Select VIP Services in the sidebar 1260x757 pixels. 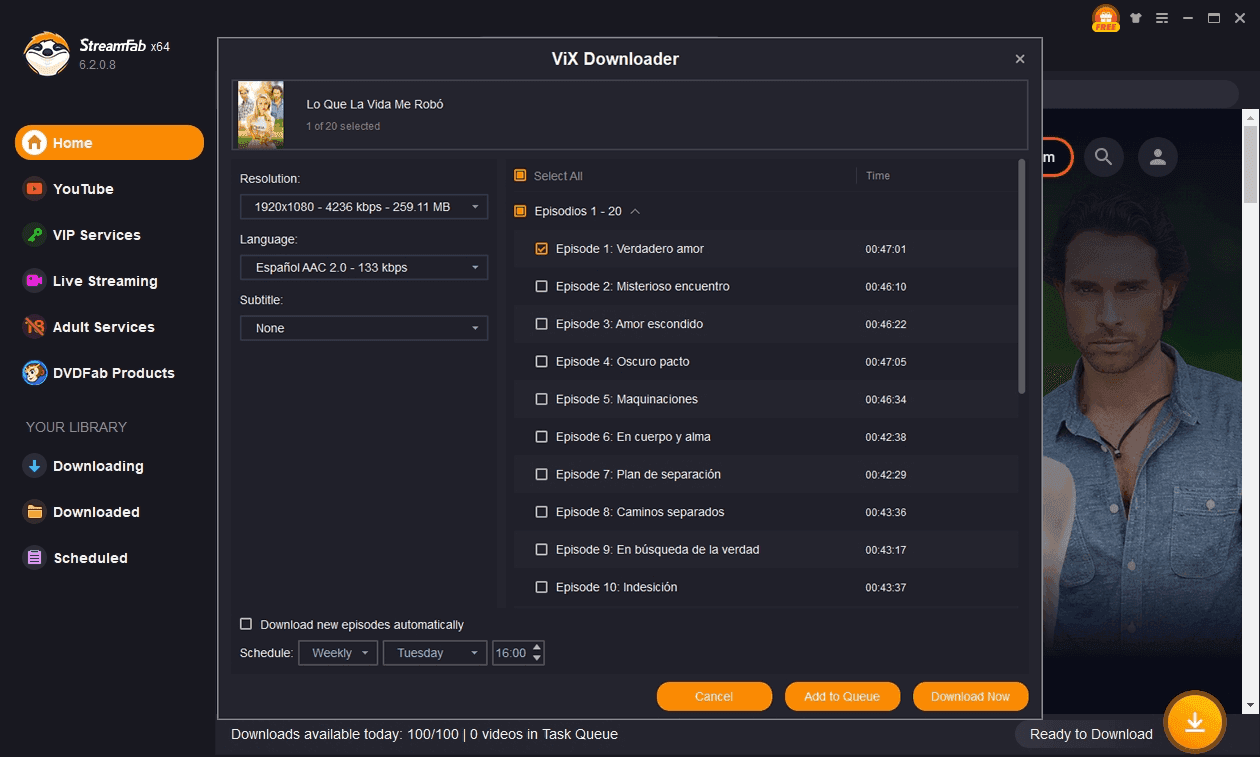(97, 235)
